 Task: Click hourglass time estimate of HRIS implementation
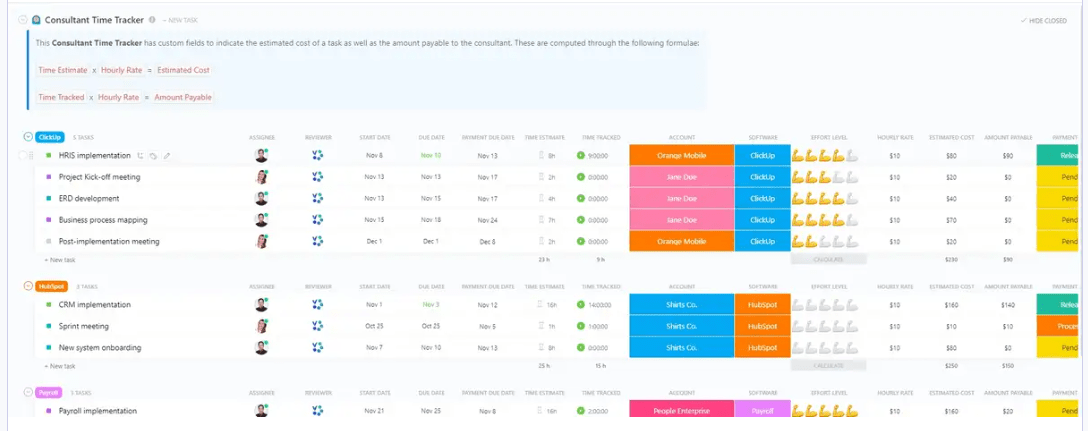pyautogui.click(x=541, y=155)
